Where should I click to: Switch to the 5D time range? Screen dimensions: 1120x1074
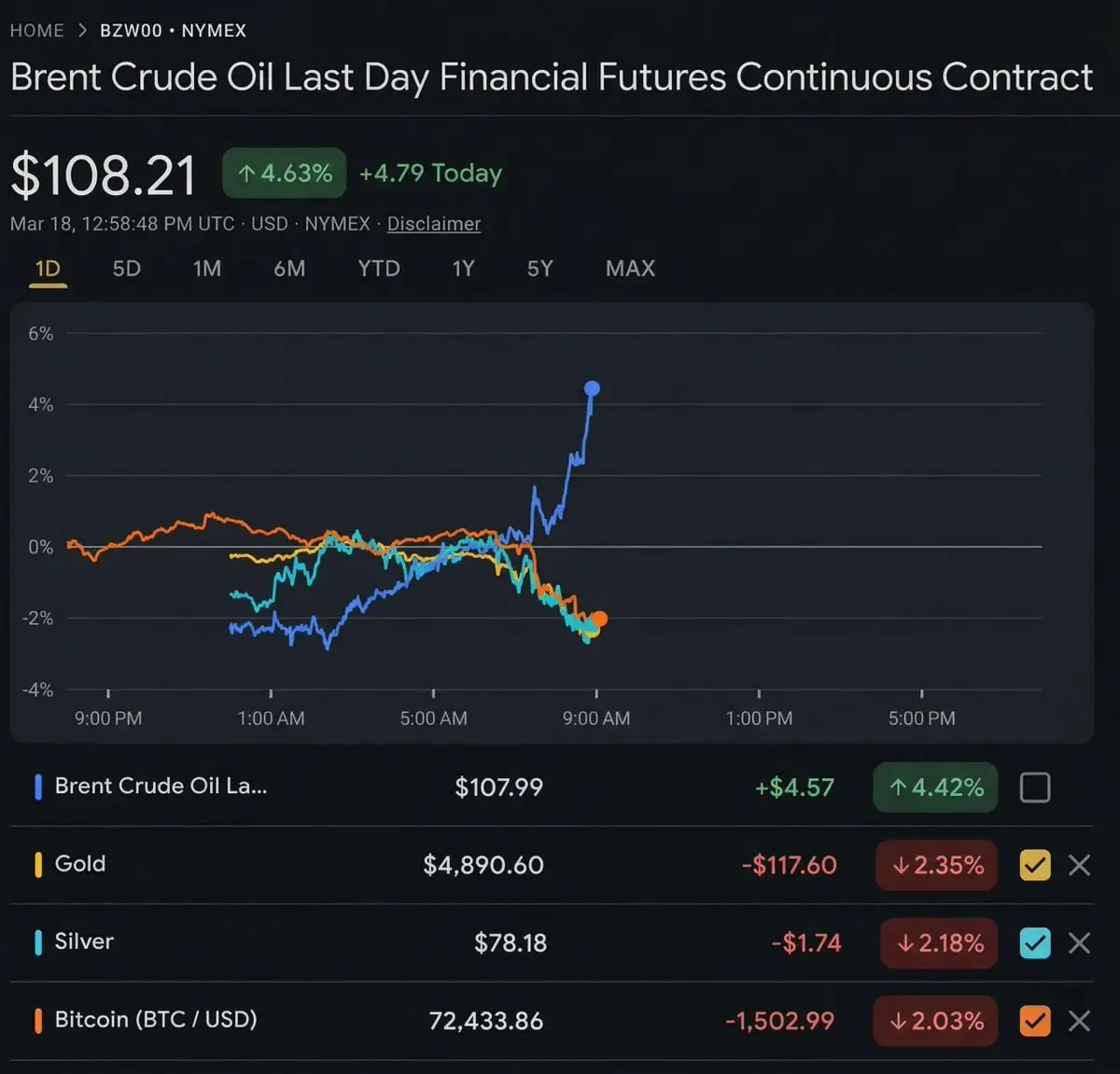pyautogui.click(x=126, y=269)
